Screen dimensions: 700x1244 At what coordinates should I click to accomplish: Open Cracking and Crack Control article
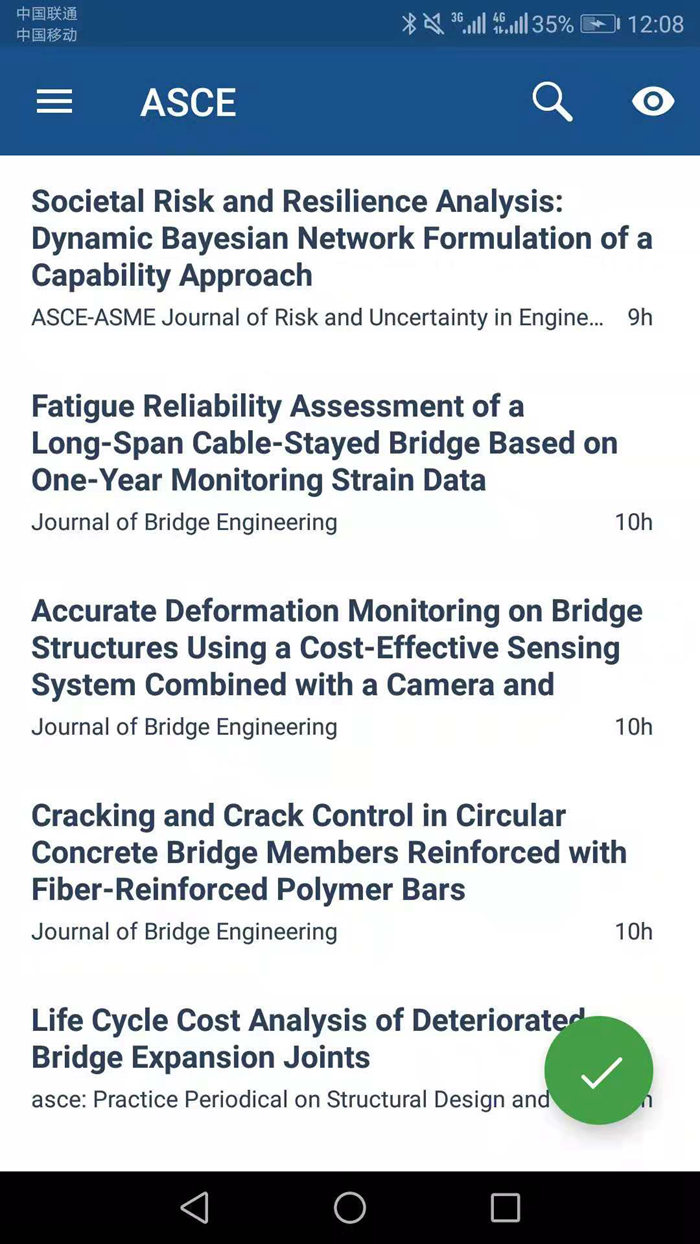point(329,853)
